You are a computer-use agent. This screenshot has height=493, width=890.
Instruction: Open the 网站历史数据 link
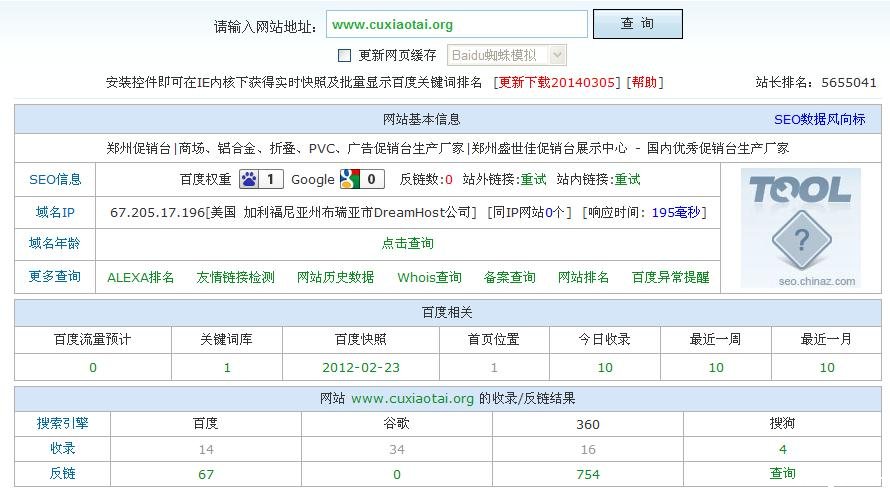point(335,277)
